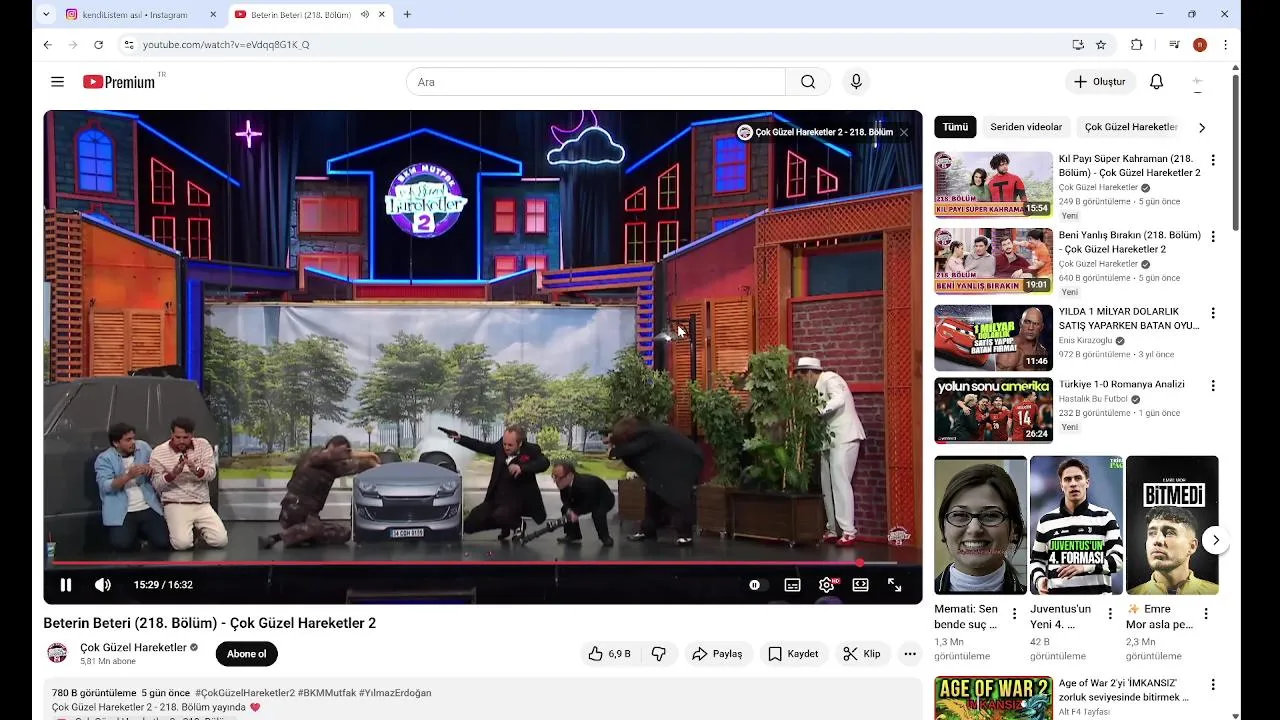Focus the Ara search field
The height and width of the screenshot is (720, 1280).
[x=596, y=82]
